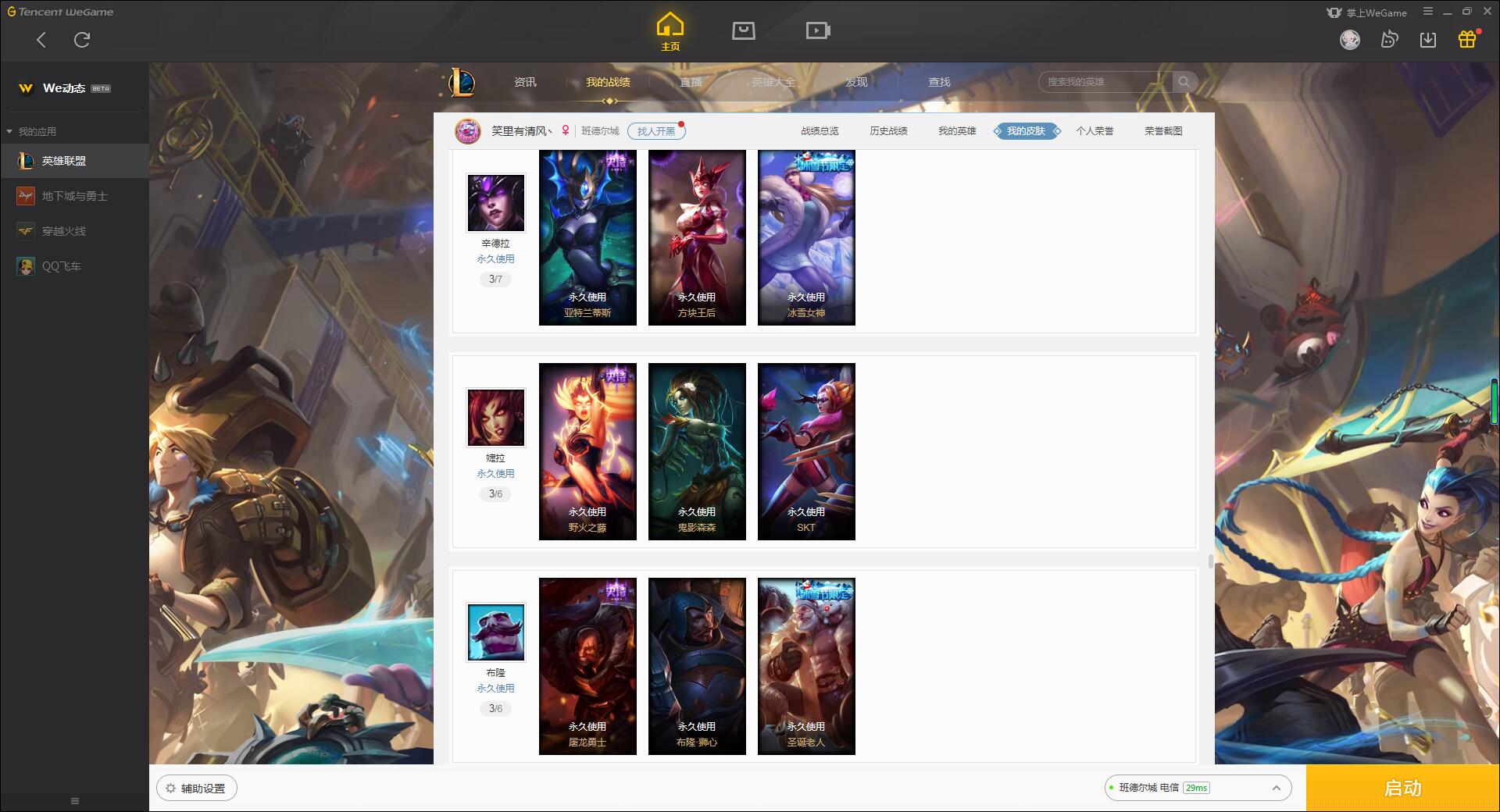Click the 3/6 count under 婕拉
1500x812 pixels.
pyautogui.click(x=495, y=493)
